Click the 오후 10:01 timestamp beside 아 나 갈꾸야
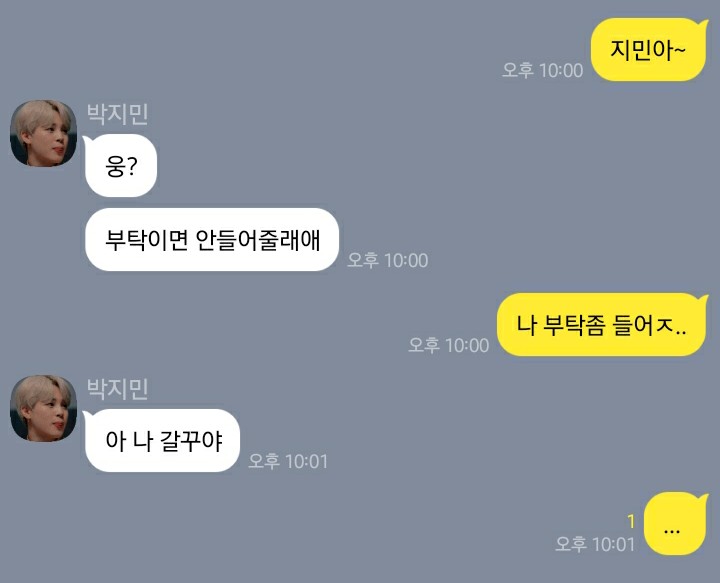The image size is (720, 583). pos(288,461)
